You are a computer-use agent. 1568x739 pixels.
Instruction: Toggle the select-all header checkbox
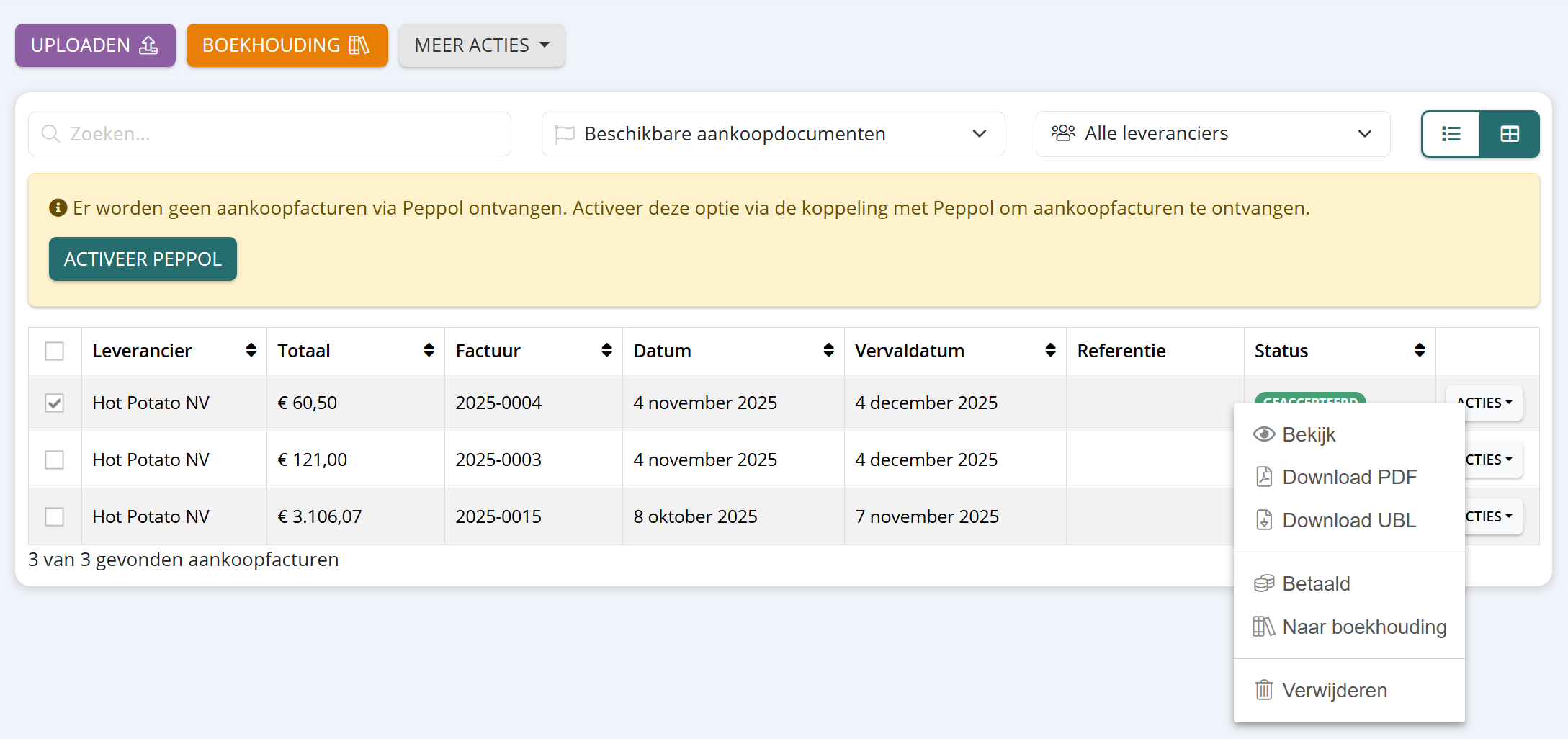pyautogui.click(x=55, y=351)
